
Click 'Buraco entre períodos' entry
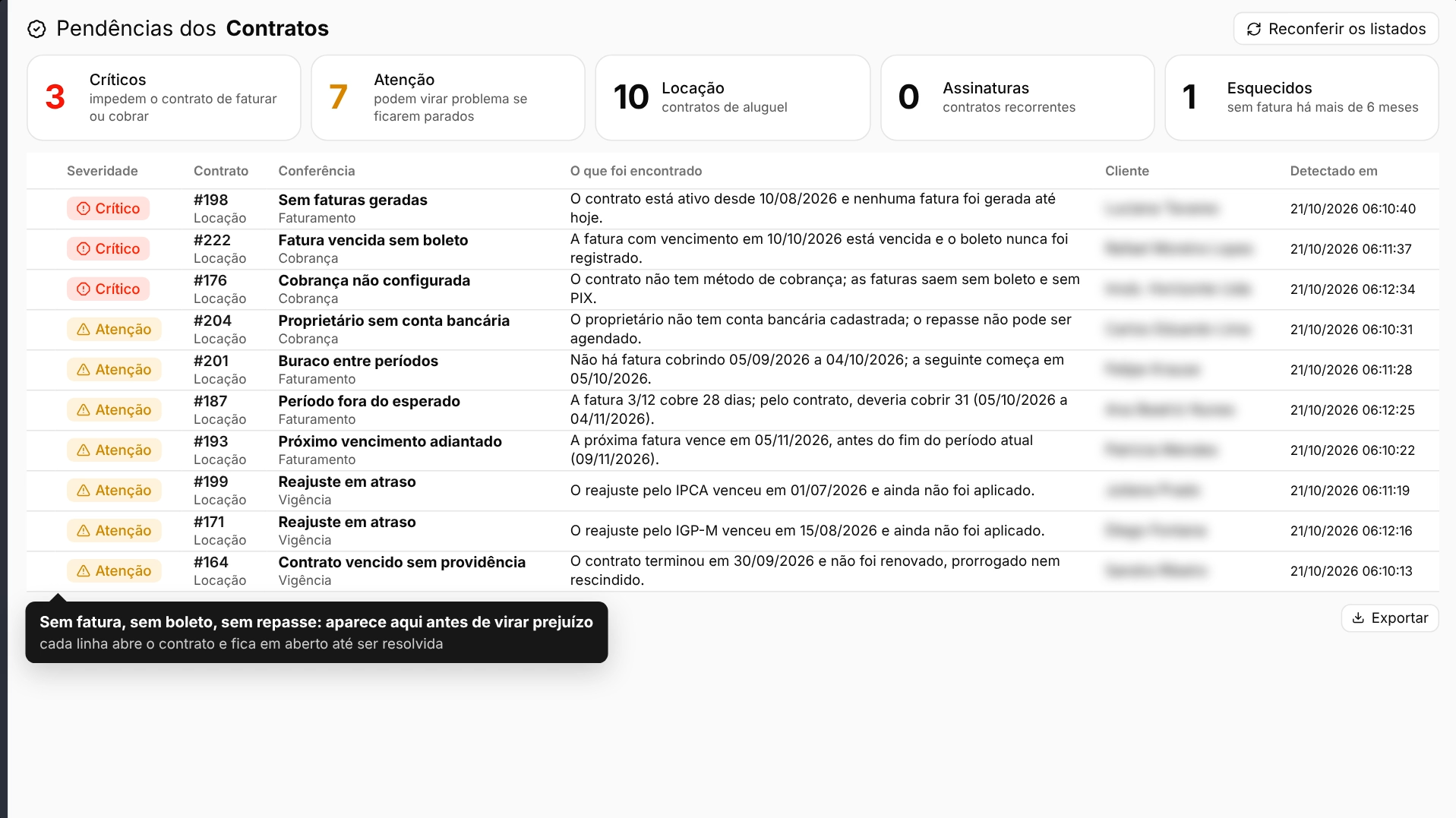358,361
